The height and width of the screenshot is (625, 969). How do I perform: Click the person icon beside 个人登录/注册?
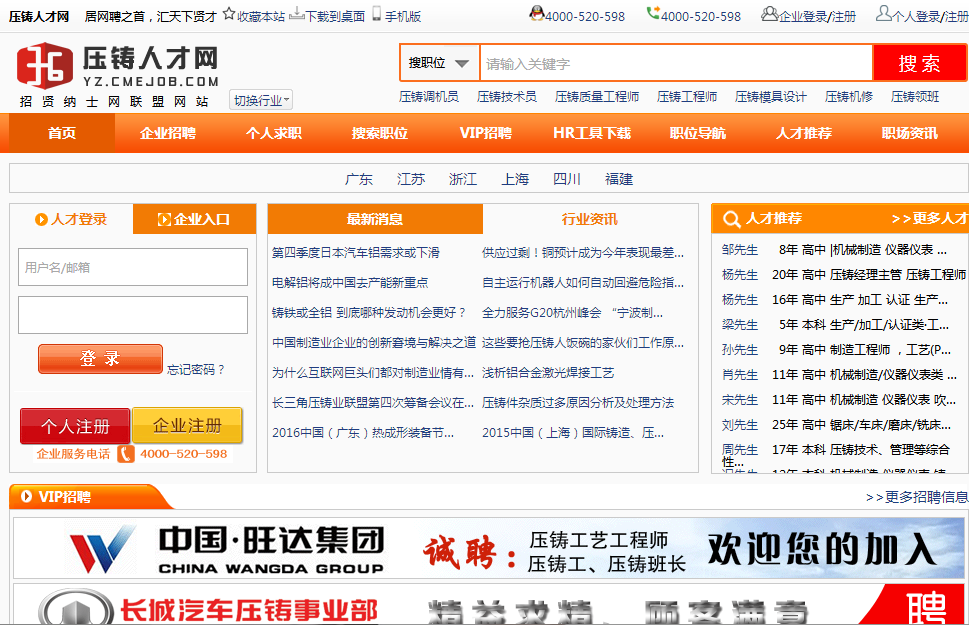(x=884, y=13)
